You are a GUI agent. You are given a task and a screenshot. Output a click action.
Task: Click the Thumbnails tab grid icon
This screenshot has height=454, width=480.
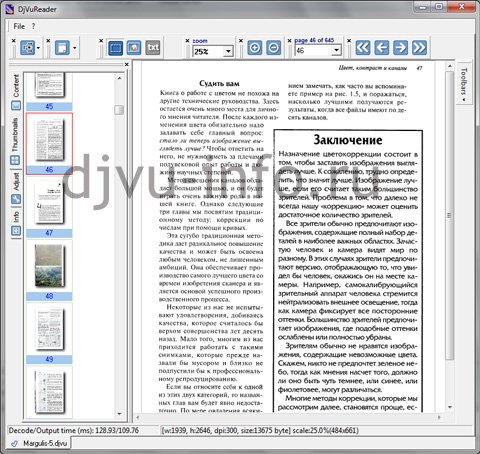pos(15,160)
